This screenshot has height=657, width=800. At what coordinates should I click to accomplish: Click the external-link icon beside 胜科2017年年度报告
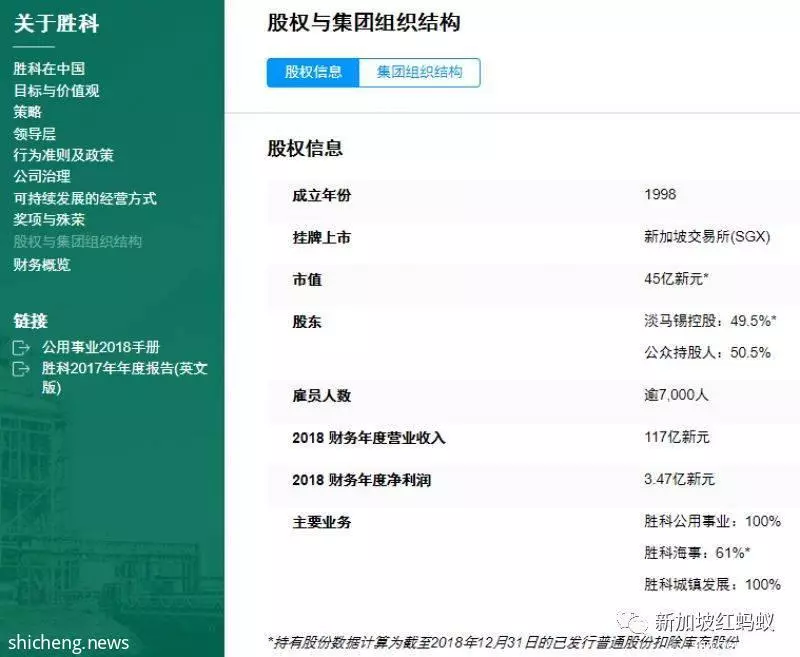[x=21, y=369]
